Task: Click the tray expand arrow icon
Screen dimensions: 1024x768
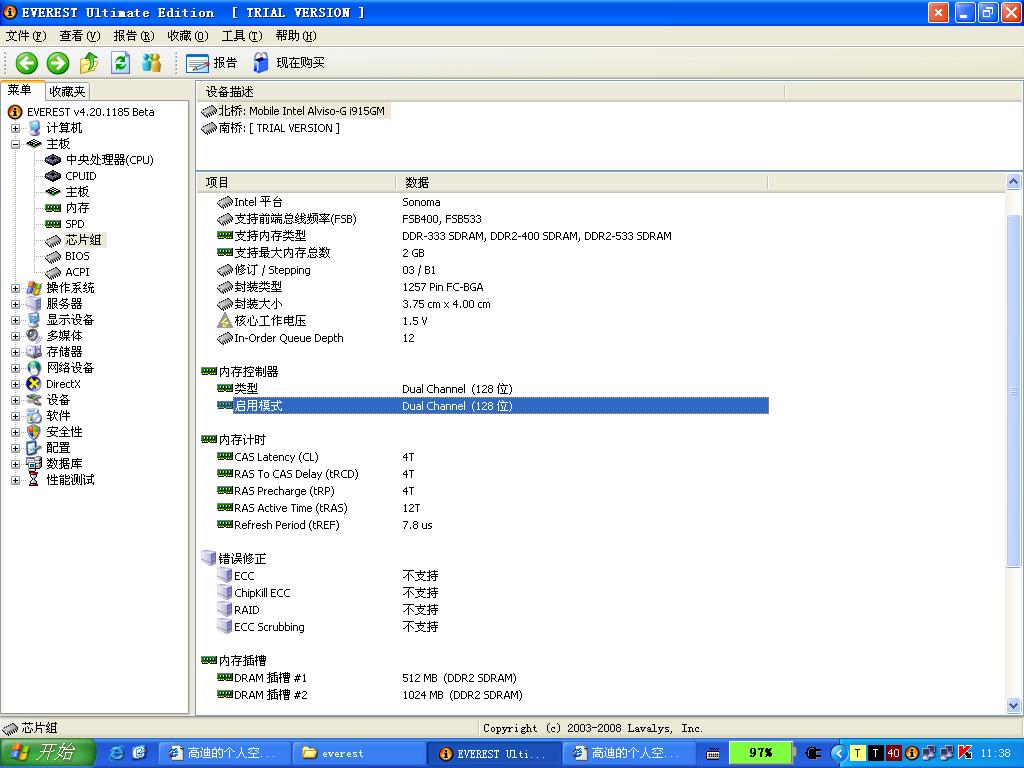Action: (x=838, y=753)
